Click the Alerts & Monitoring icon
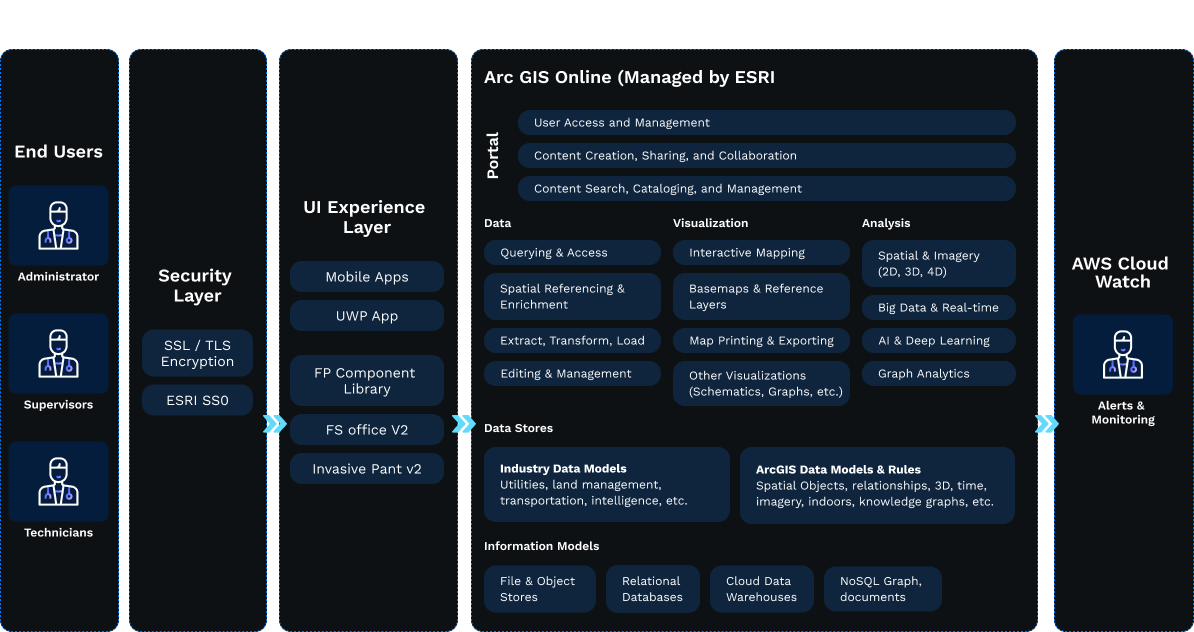1194x632 pixels. coord(1122,355)
